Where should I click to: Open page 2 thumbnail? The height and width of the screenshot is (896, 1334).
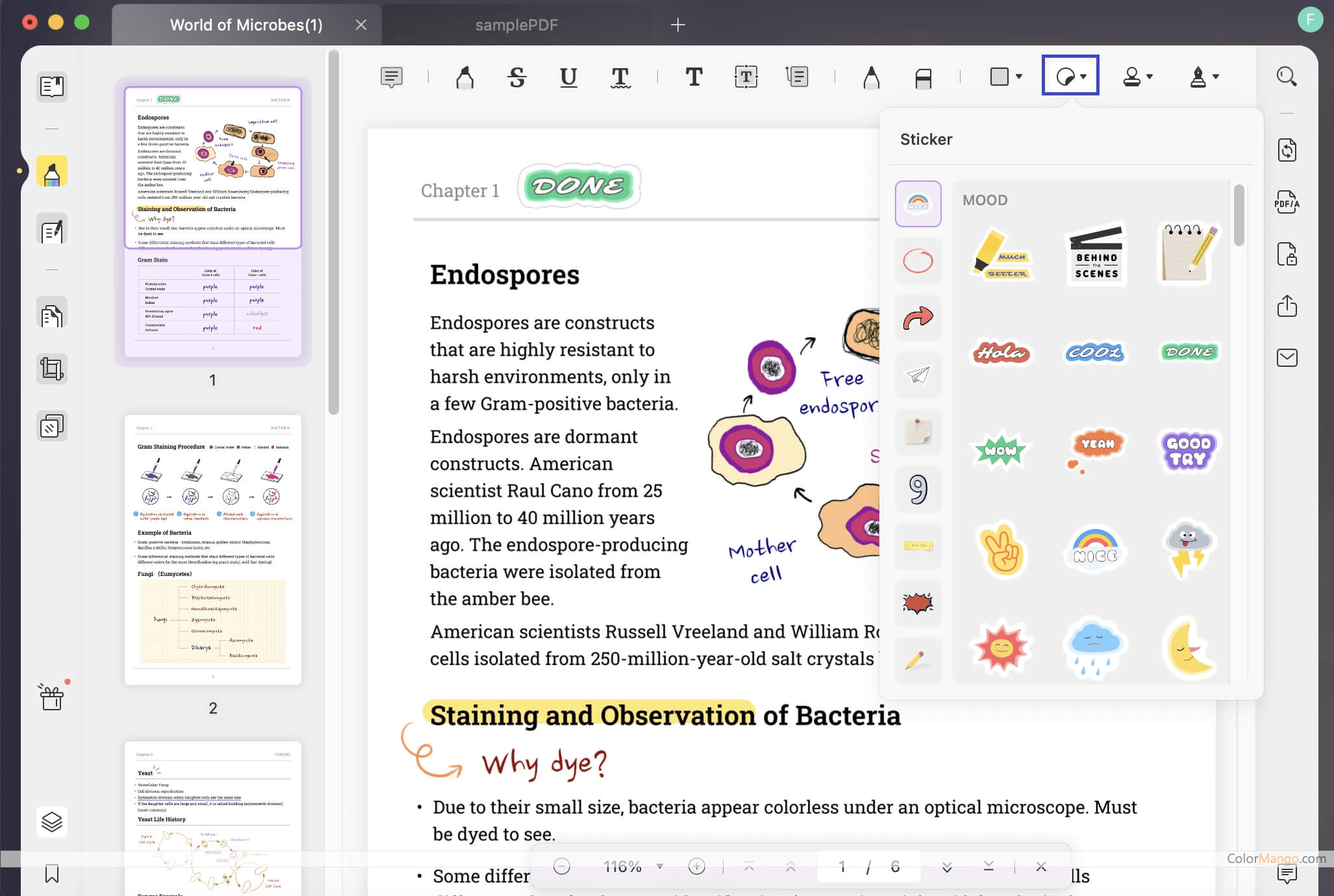click(212, 549)
